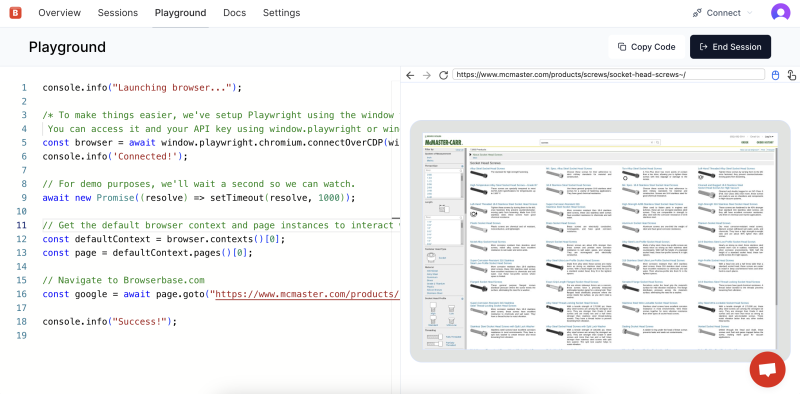This screenshot has width=800, height=394.
Task: Open the Overview tab
Action: coord(59,13)
